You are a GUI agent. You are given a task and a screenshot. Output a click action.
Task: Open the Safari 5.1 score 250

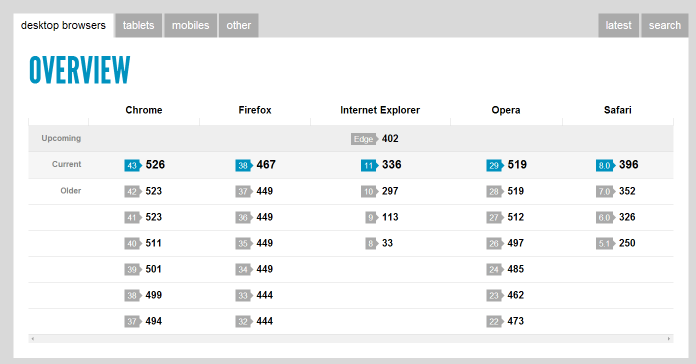click(x=627, y=243)
